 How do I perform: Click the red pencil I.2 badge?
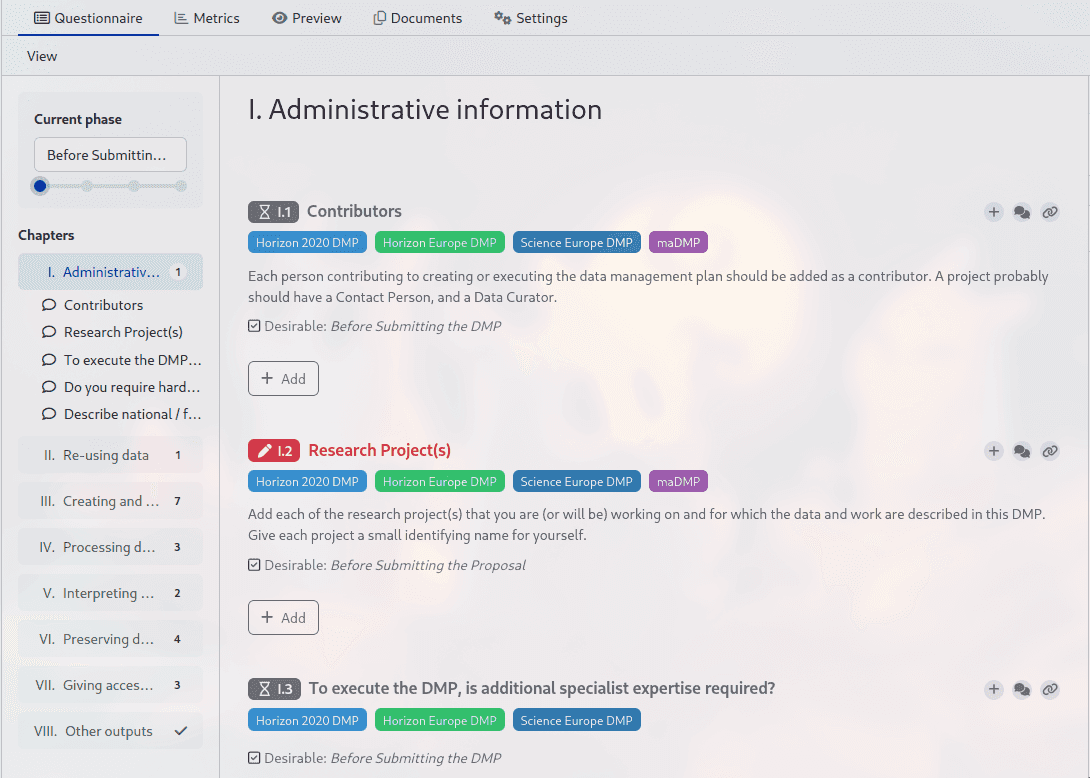tap(274, 451)
